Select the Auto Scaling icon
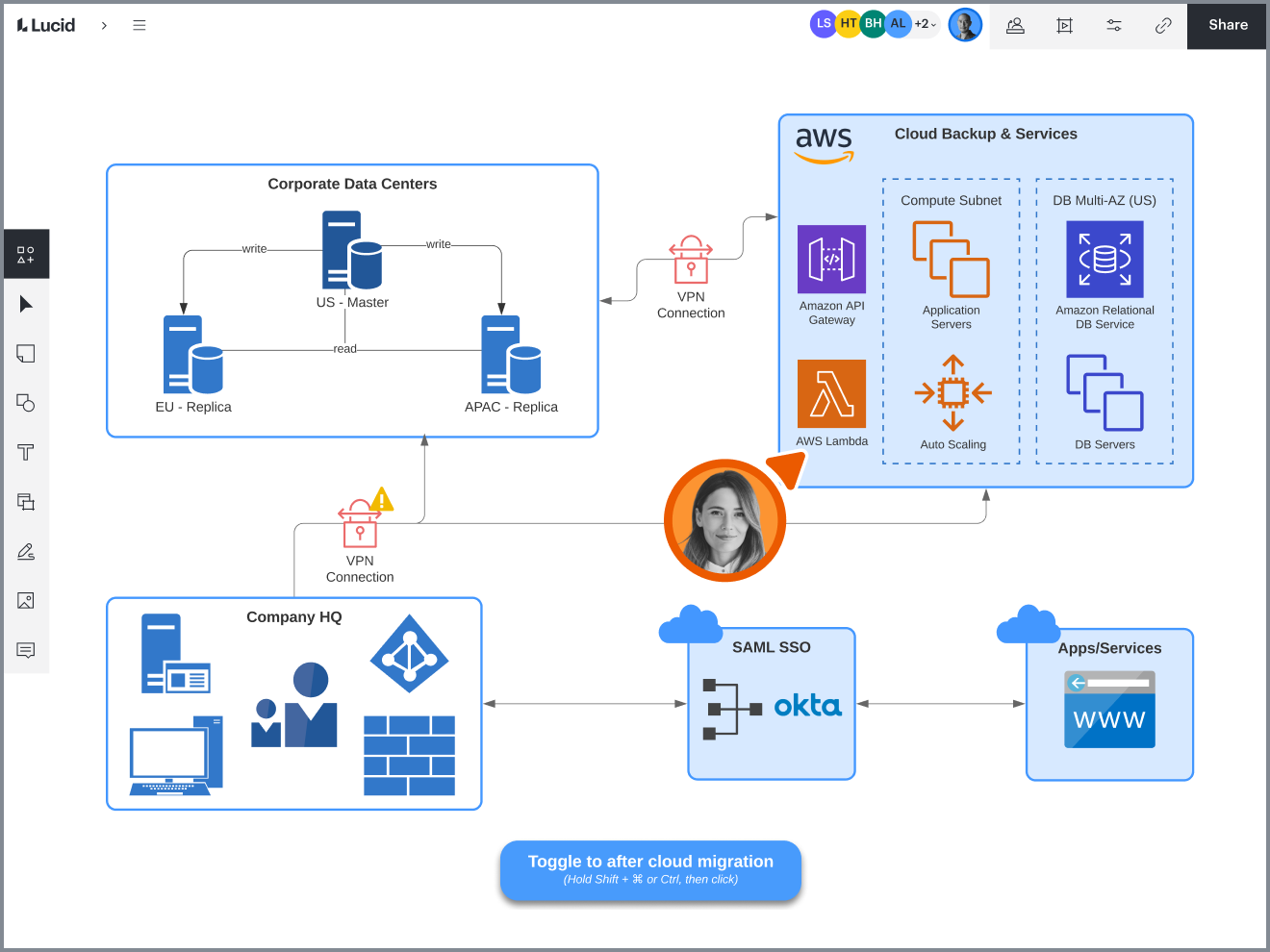This screenshot has width=1270, height=952. coord(952,392)
